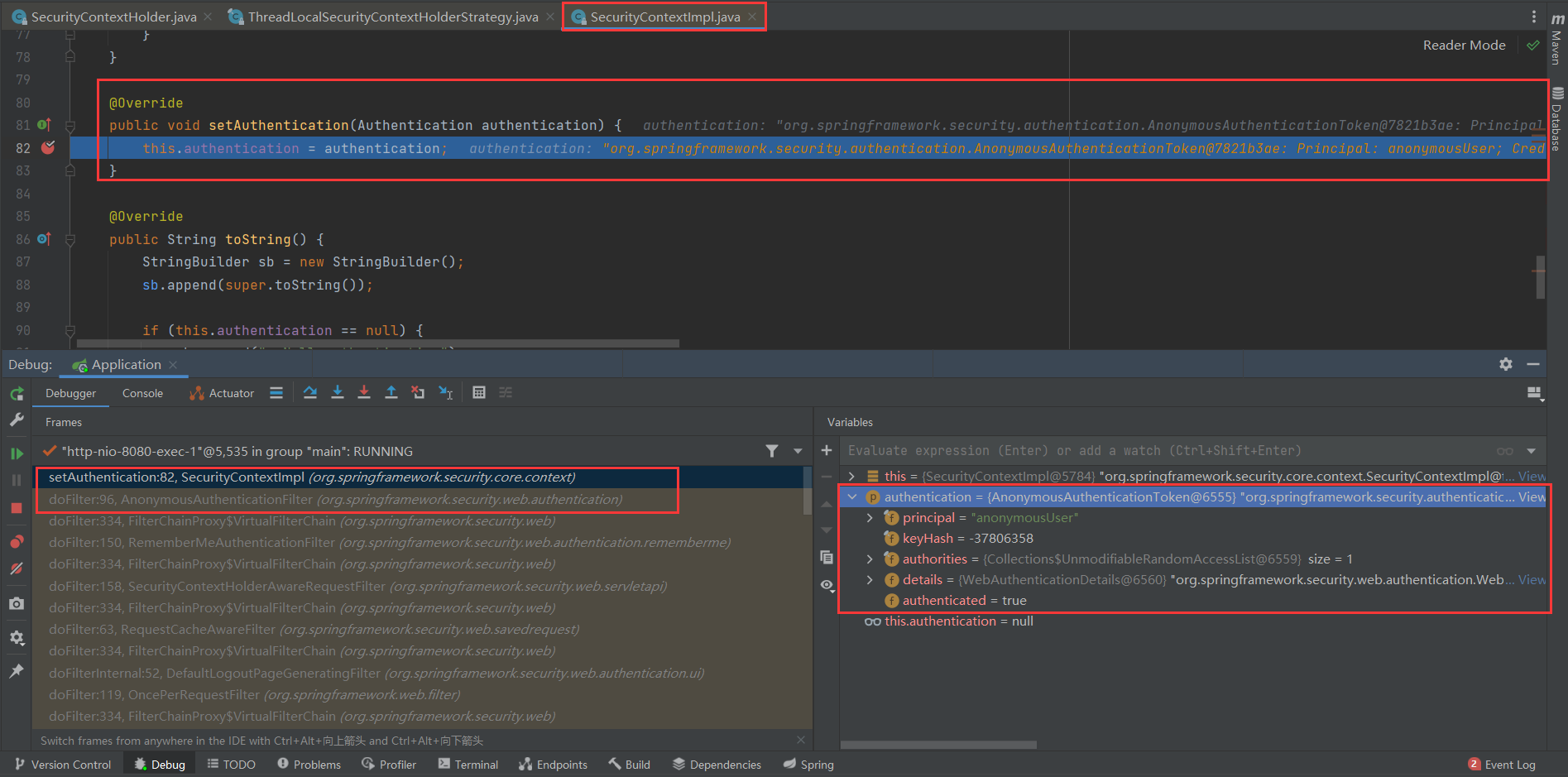Screen dimensions: 1568x777
Task: Expand the authorities list variable
Action: [x=870, y=559]
